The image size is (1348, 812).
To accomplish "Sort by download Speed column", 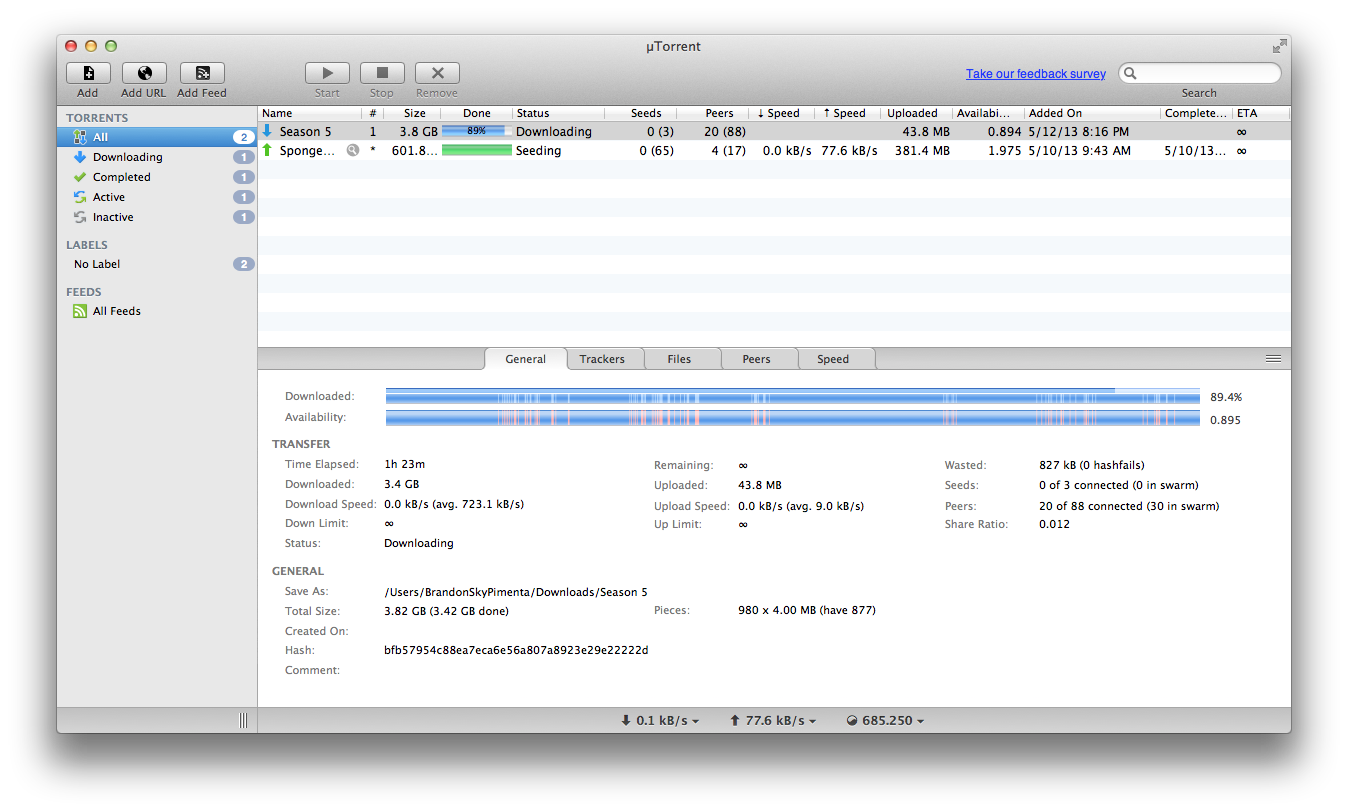I will 781,113.
